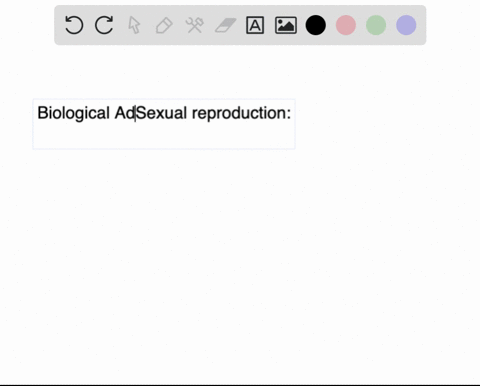
Task: Set drawing color to purple
Action: pyautogui.click(x=406, y=25)
